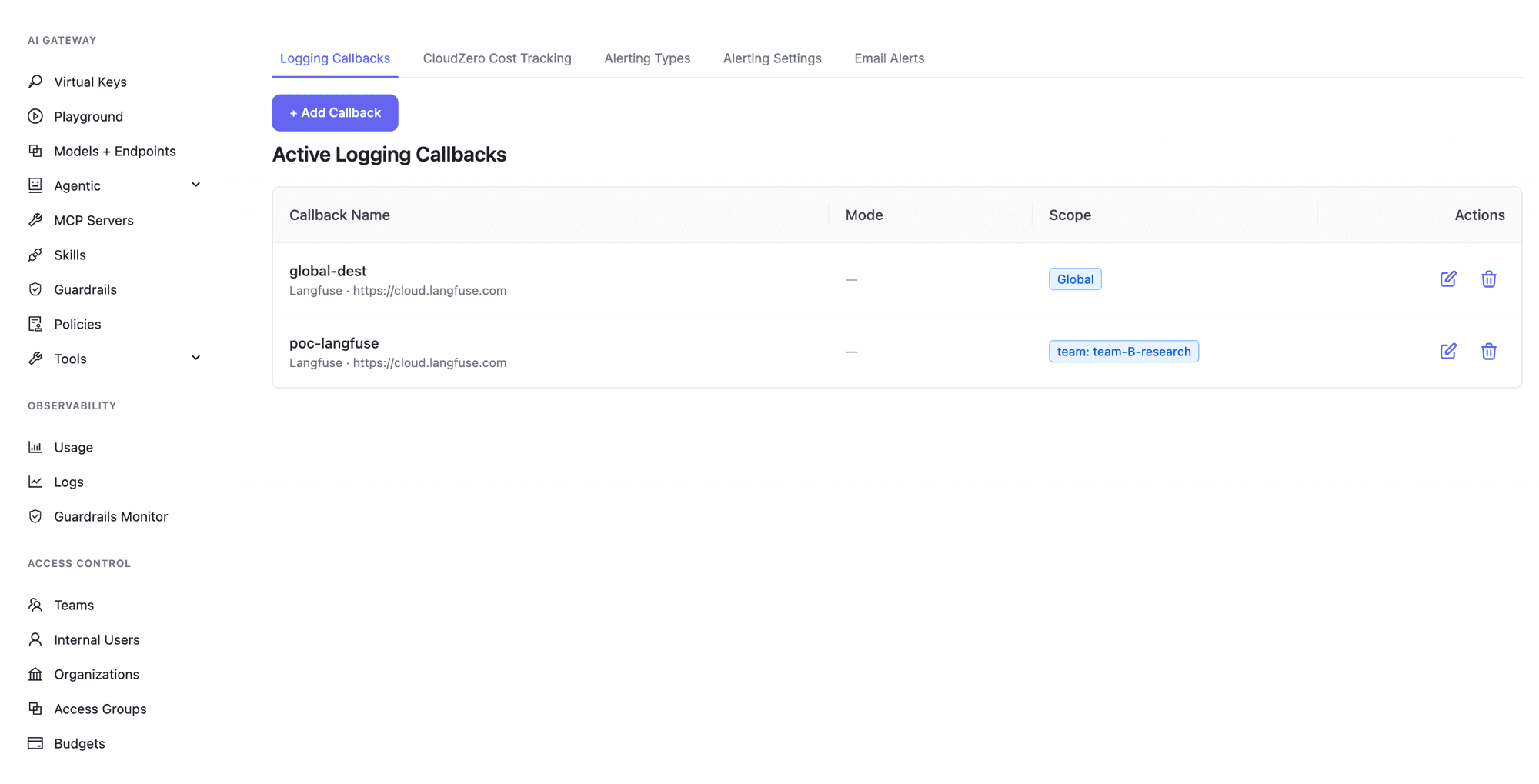Go to Playground page link

click(x=88, y=116)
